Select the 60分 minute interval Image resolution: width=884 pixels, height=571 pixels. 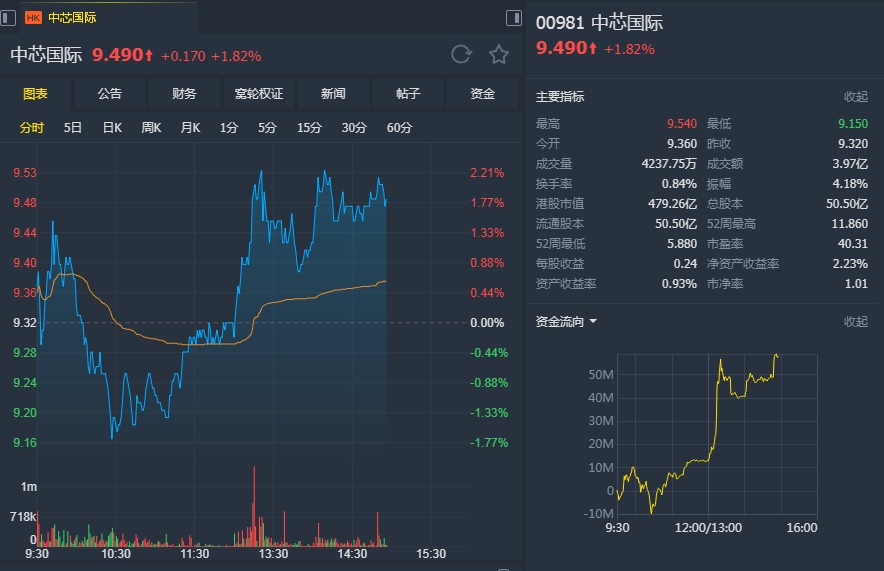[x=399, y=128]
